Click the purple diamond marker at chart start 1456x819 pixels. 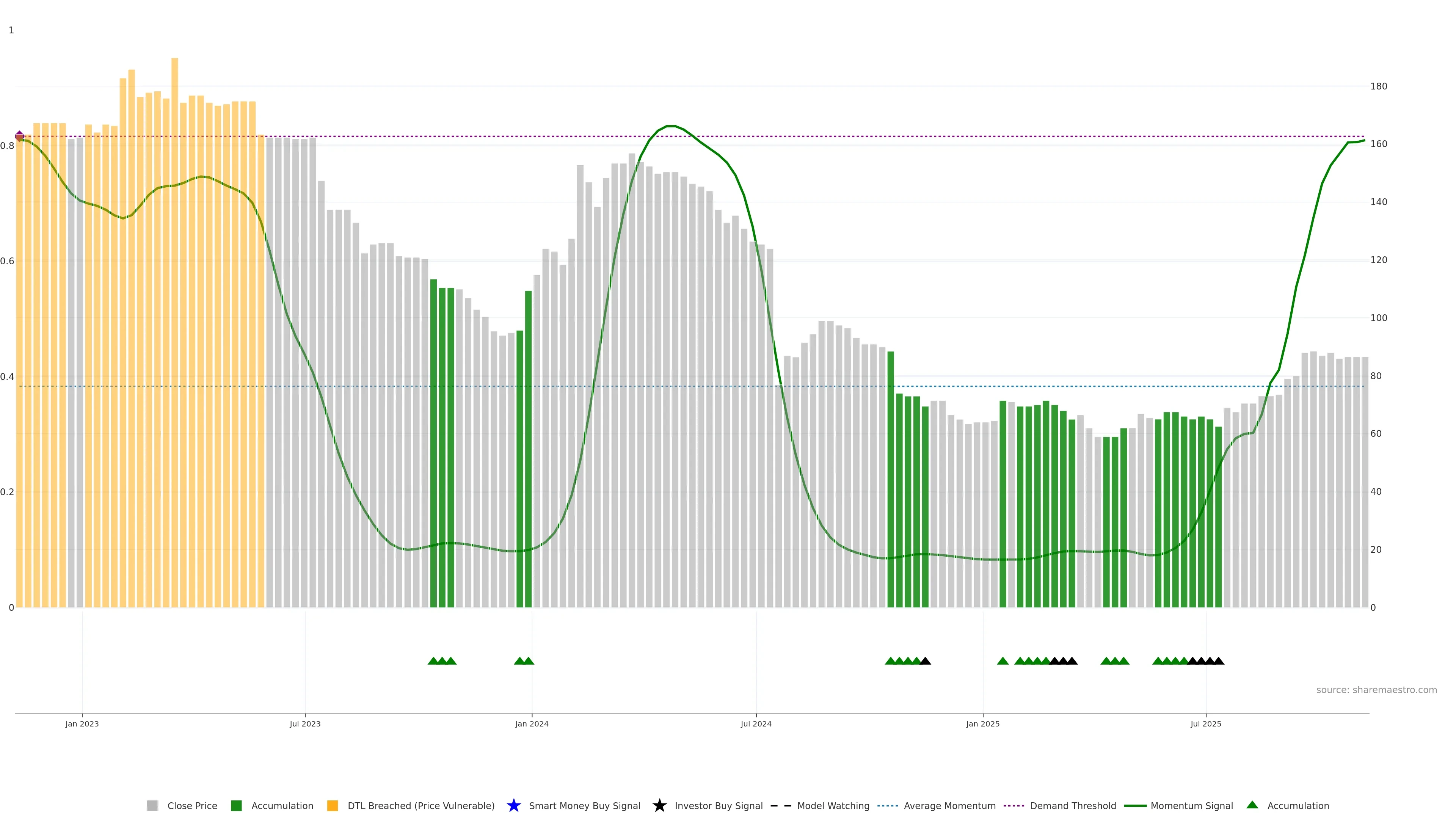[19, 136]
